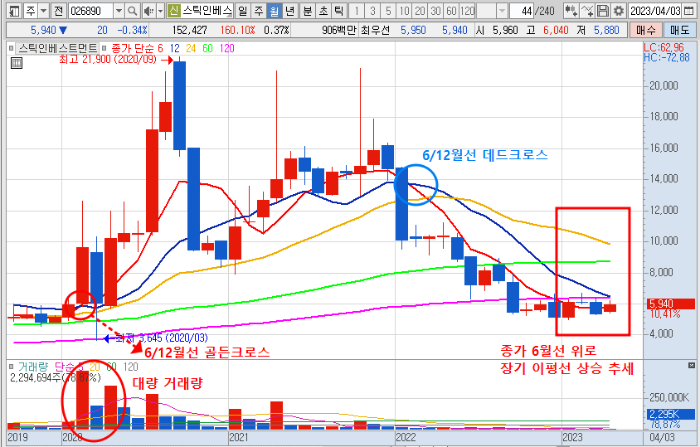Click the magnifier stock search icon

[x=132, y=11]
